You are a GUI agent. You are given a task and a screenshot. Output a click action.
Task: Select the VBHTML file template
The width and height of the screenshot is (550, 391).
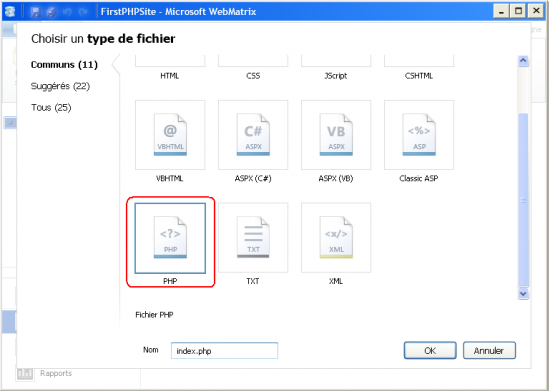click(x=170, y=135)
